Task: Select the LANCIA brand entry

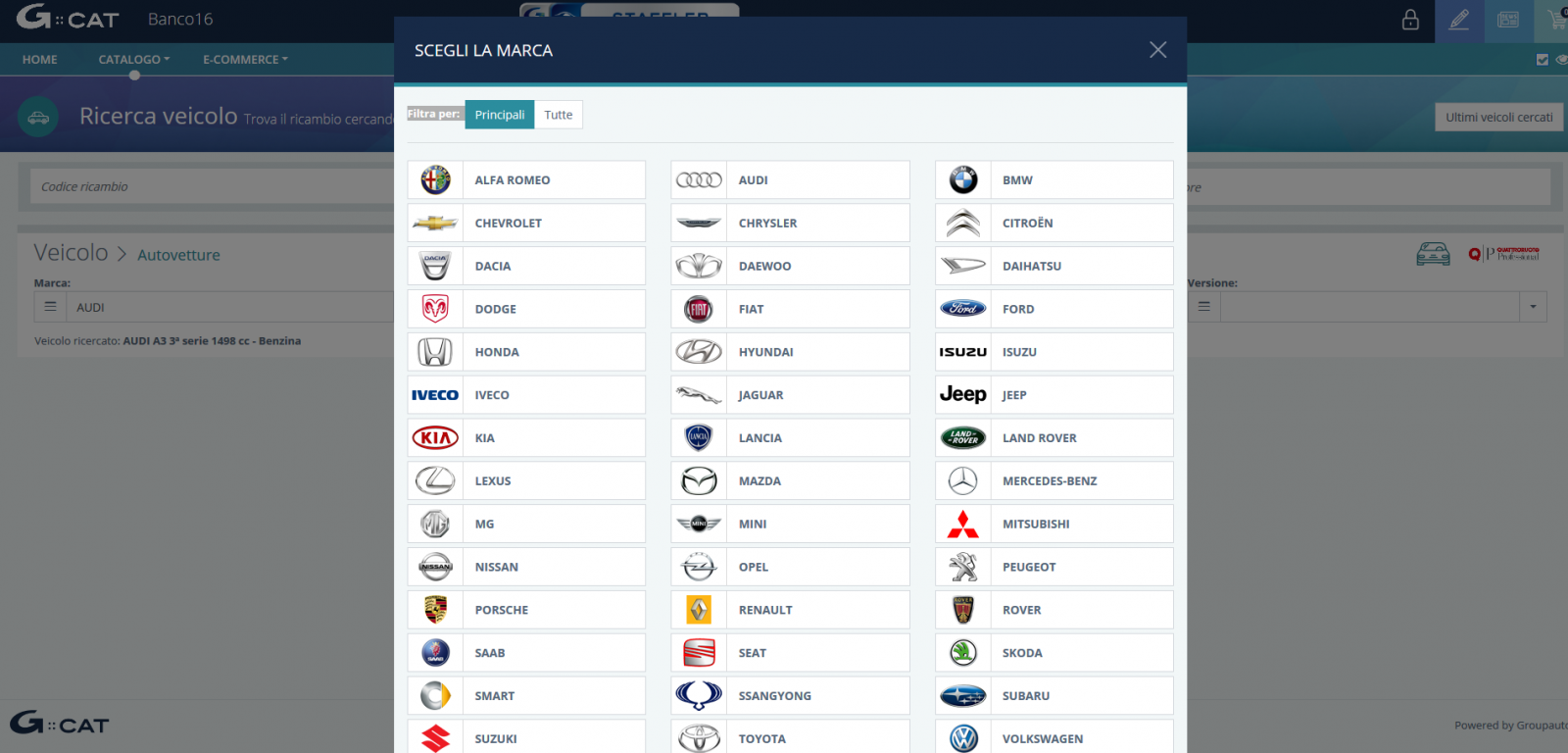Action: (790, 437)
